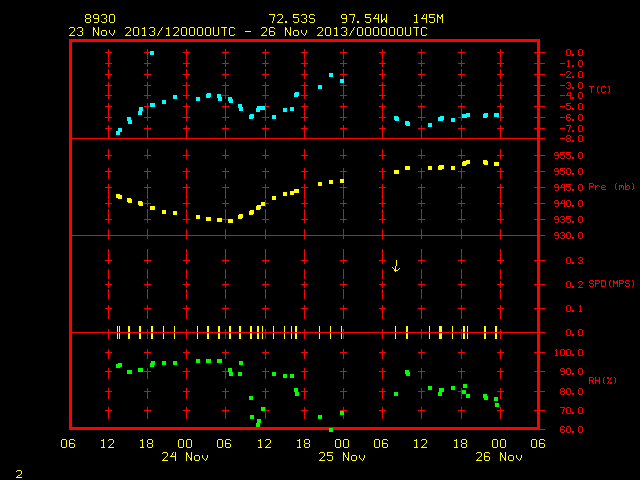Viewport: 640px width, 480px height.
Task: Click the date range header text
Action: 248,32
